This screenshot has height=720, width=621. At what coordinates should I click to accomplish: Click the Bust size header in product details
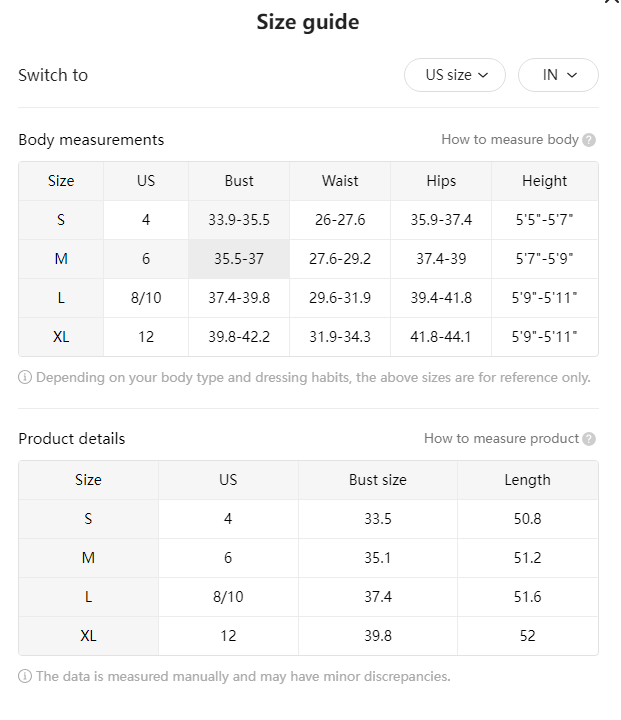pyautogui.click(x=378, y=480)
